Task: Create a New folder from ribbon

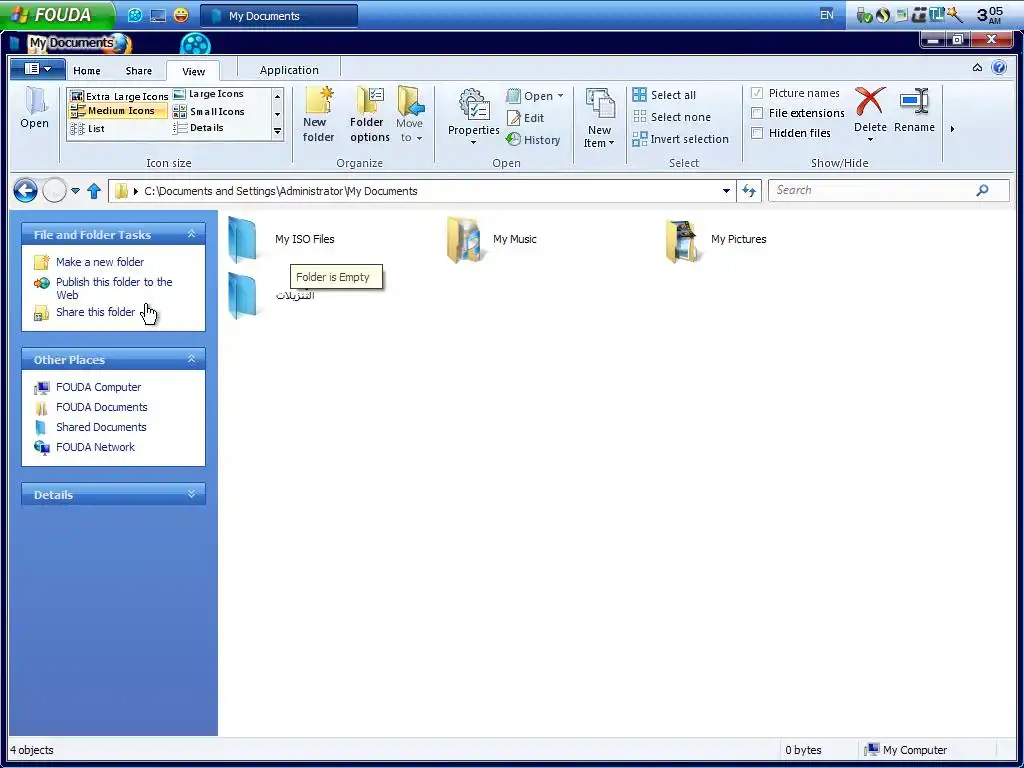Action: click(x=319, y=115)
